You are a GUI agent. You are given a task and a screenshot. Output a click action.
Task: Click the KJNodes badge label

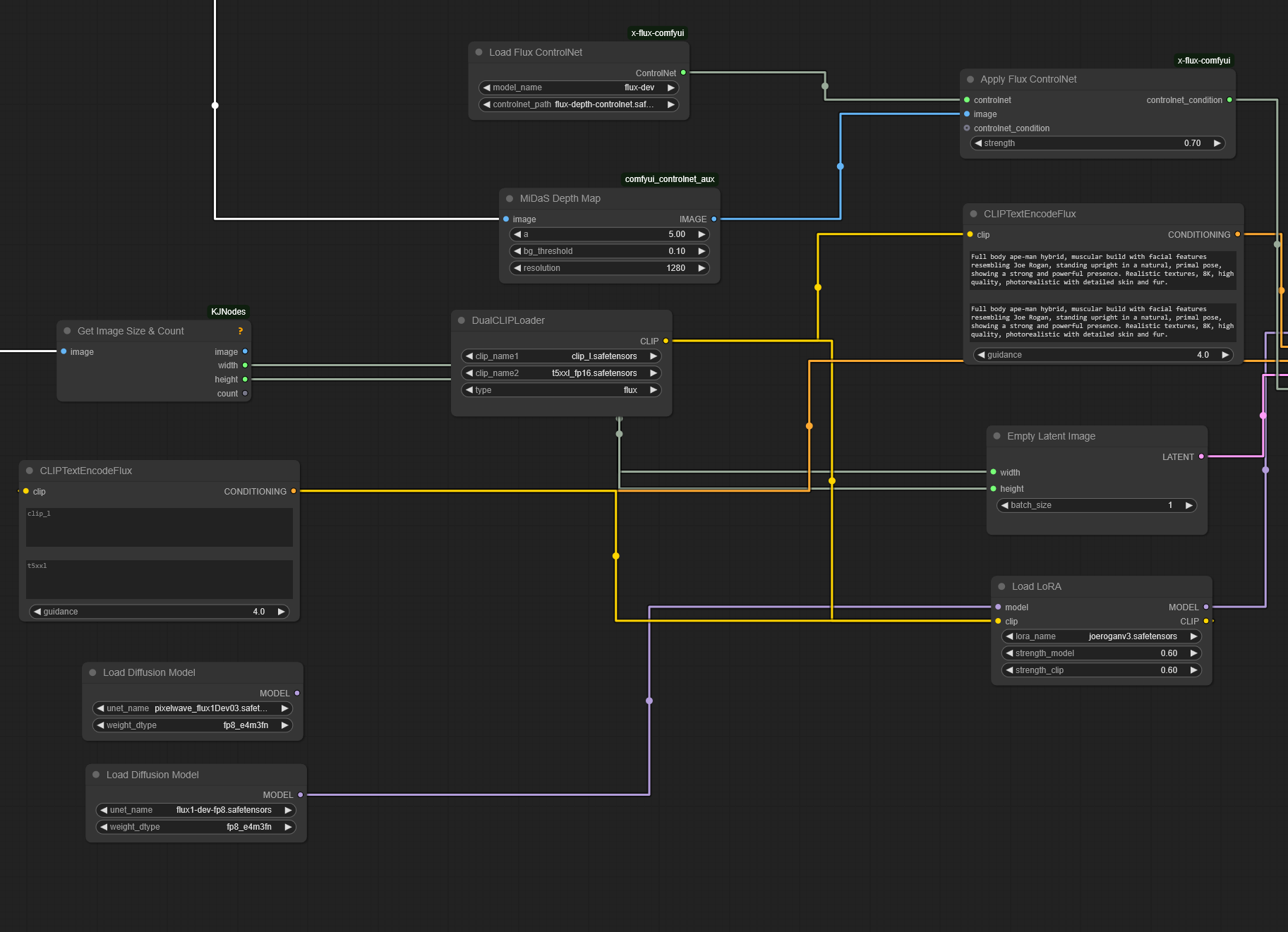229,312
